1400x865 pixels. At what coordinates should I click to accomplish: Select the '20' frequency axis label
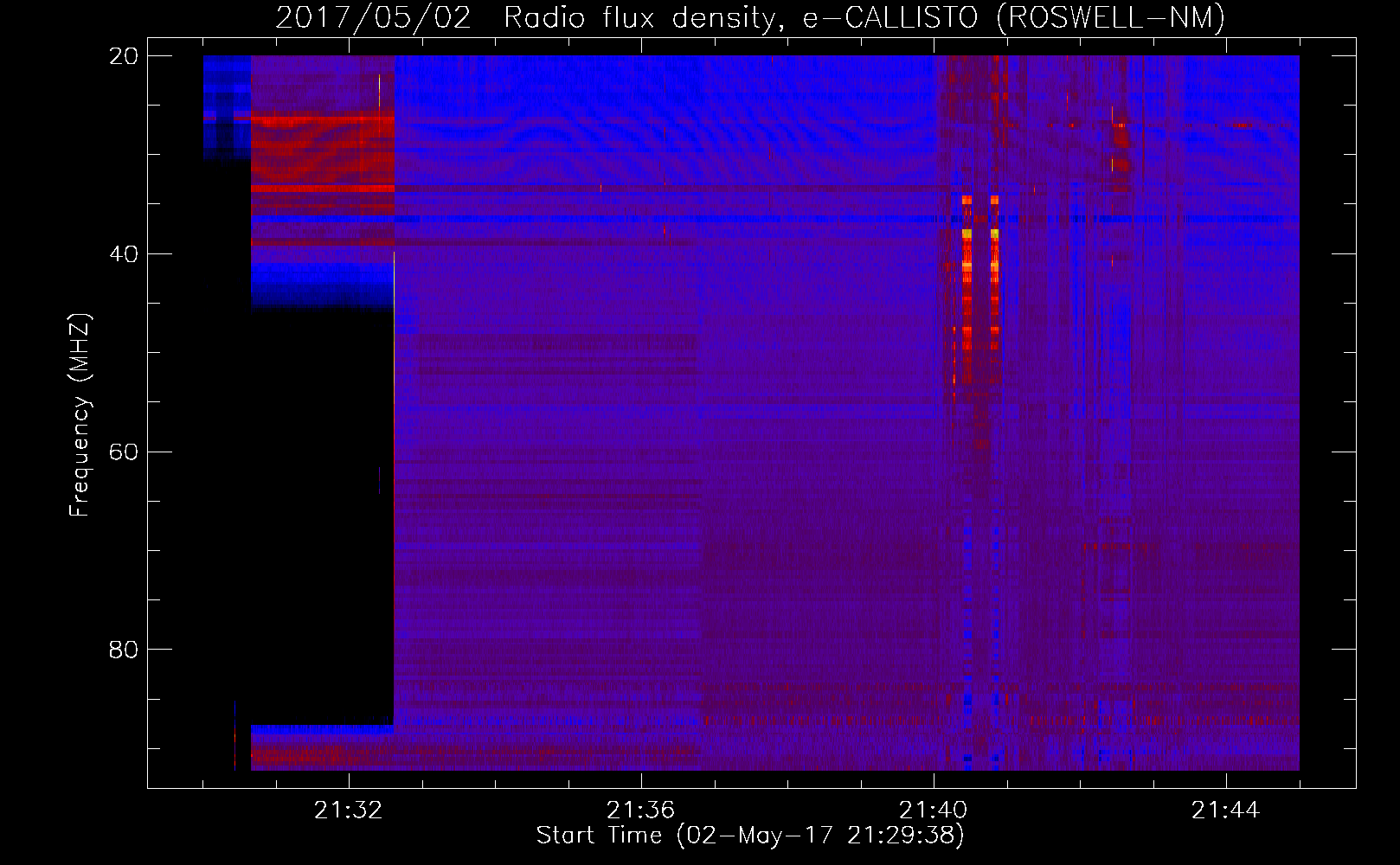pyautogui.click(x=124, y=56)
